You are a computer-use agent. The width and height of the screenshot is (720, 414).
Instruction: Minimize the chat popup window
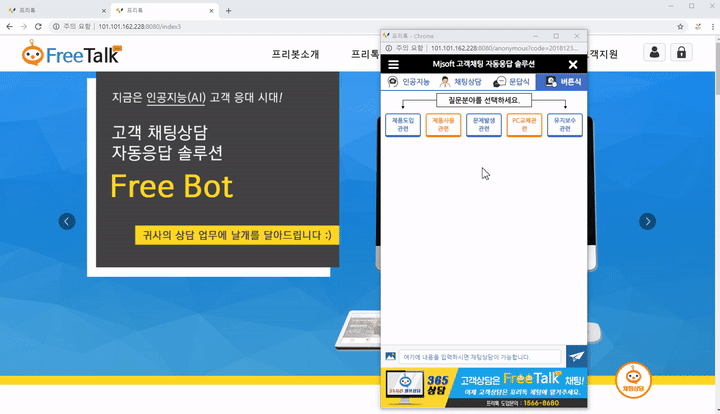click(x=535, y=36)
